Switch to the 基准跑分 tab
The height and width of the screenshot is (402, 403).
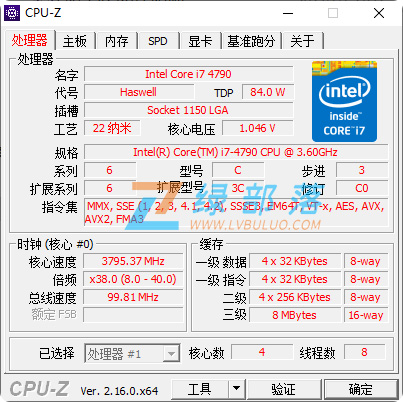251,41
